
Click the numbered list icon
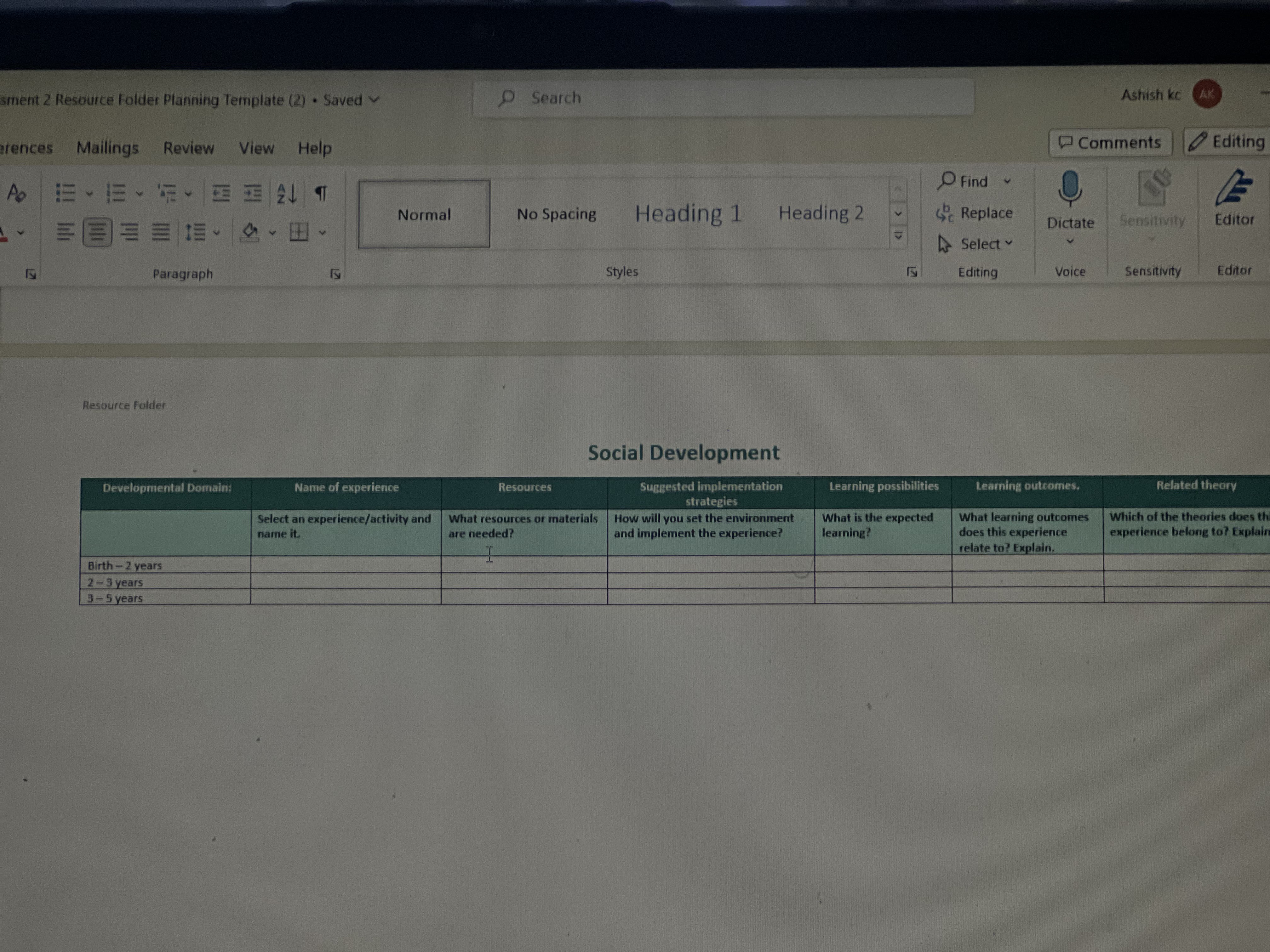(116, 193)
